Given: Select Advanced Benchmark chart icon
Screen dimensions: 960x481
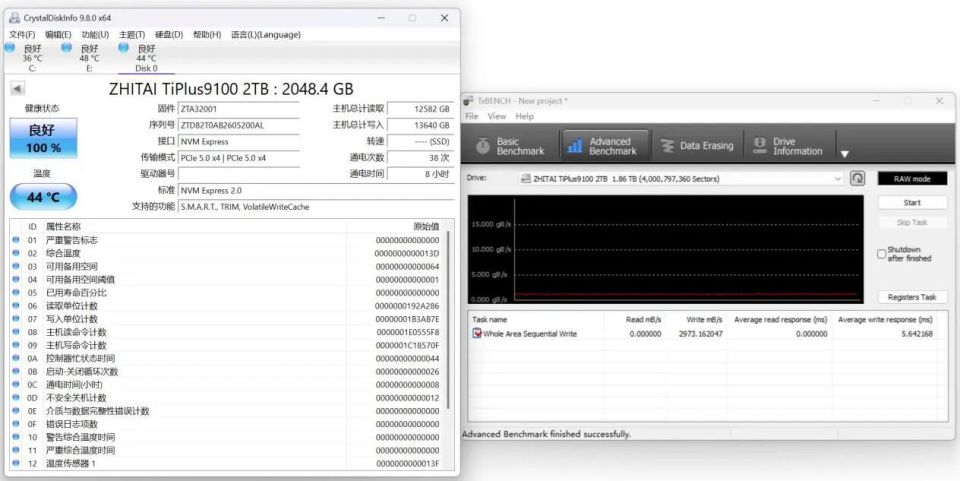Looking at the screenshot, I should click(x=574, y=146).
